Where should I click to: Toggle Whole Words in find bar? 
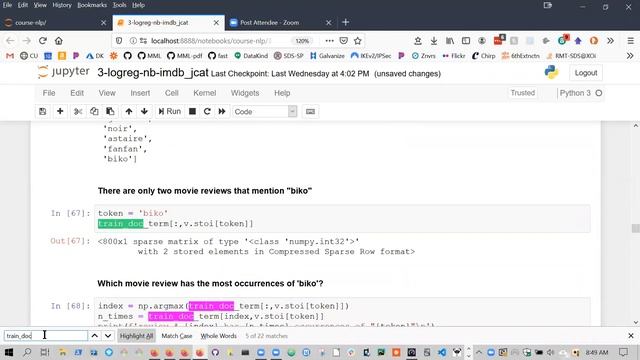(218, 336)
